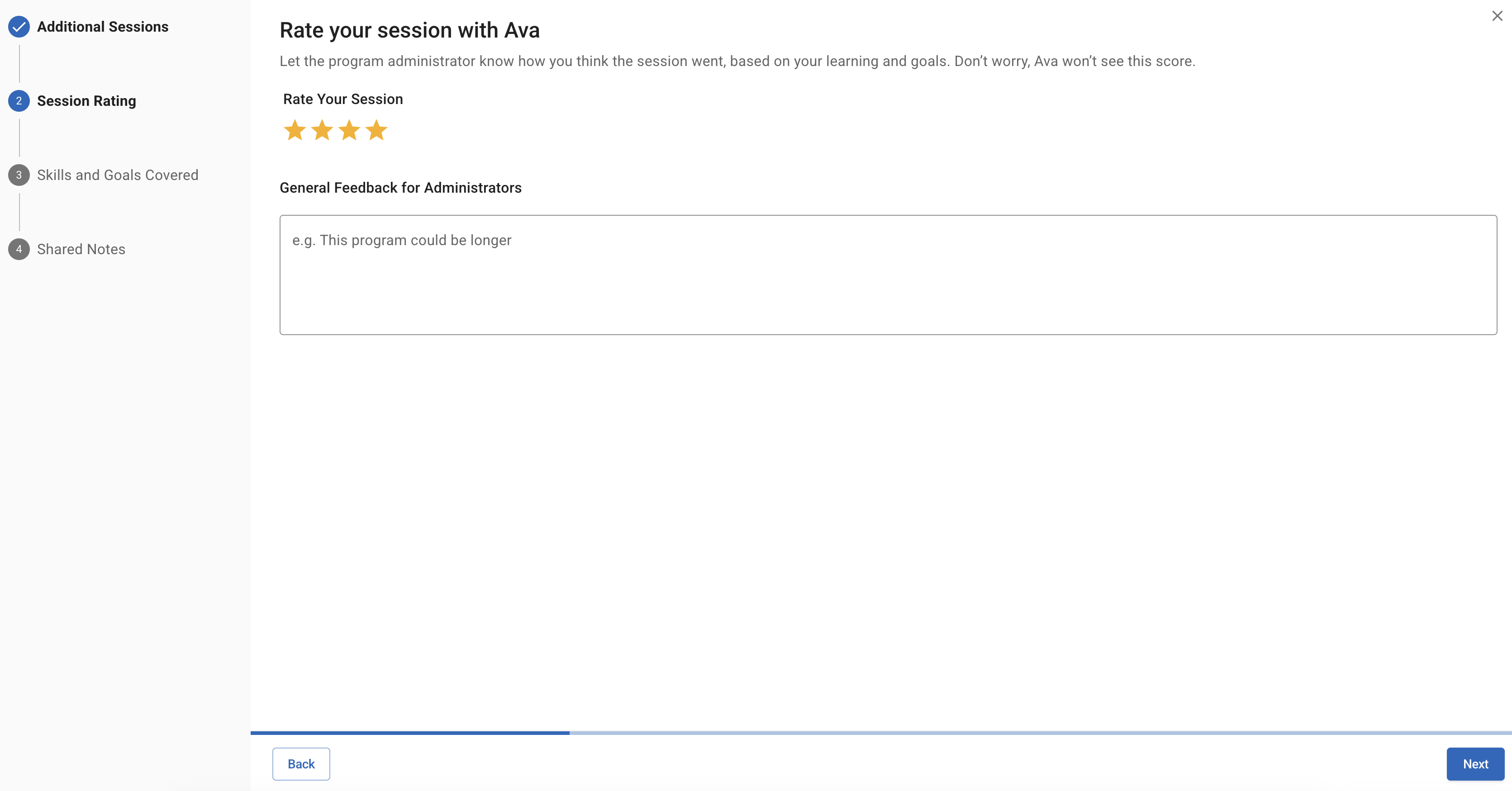Click the Rate Your Session label
The width and height of the screenshot is (1512, 791).
coord(343,99)
